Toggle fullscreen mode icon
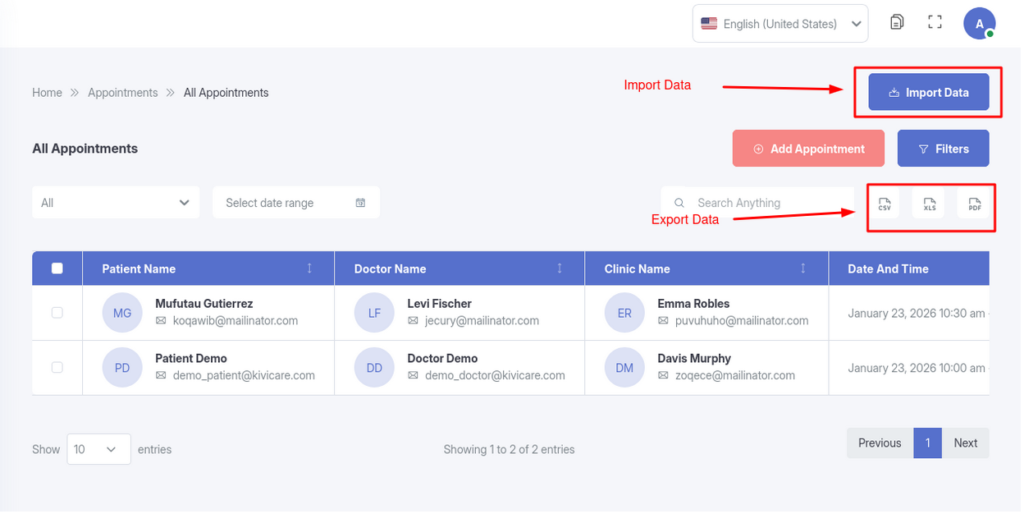Screen dimensions: 1024x514 [x=935, y=22]
